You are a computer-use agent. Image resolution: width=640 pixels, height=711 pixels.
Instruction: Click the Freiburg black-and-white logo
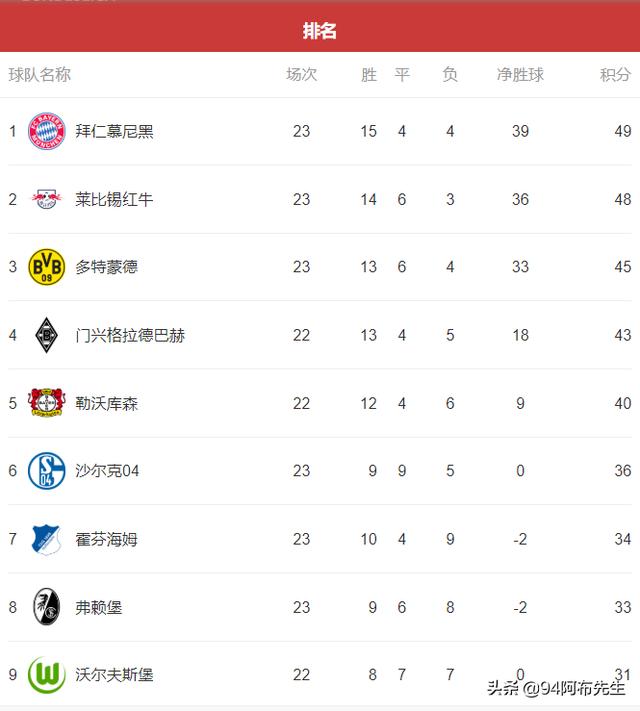[x=47, y=607]
